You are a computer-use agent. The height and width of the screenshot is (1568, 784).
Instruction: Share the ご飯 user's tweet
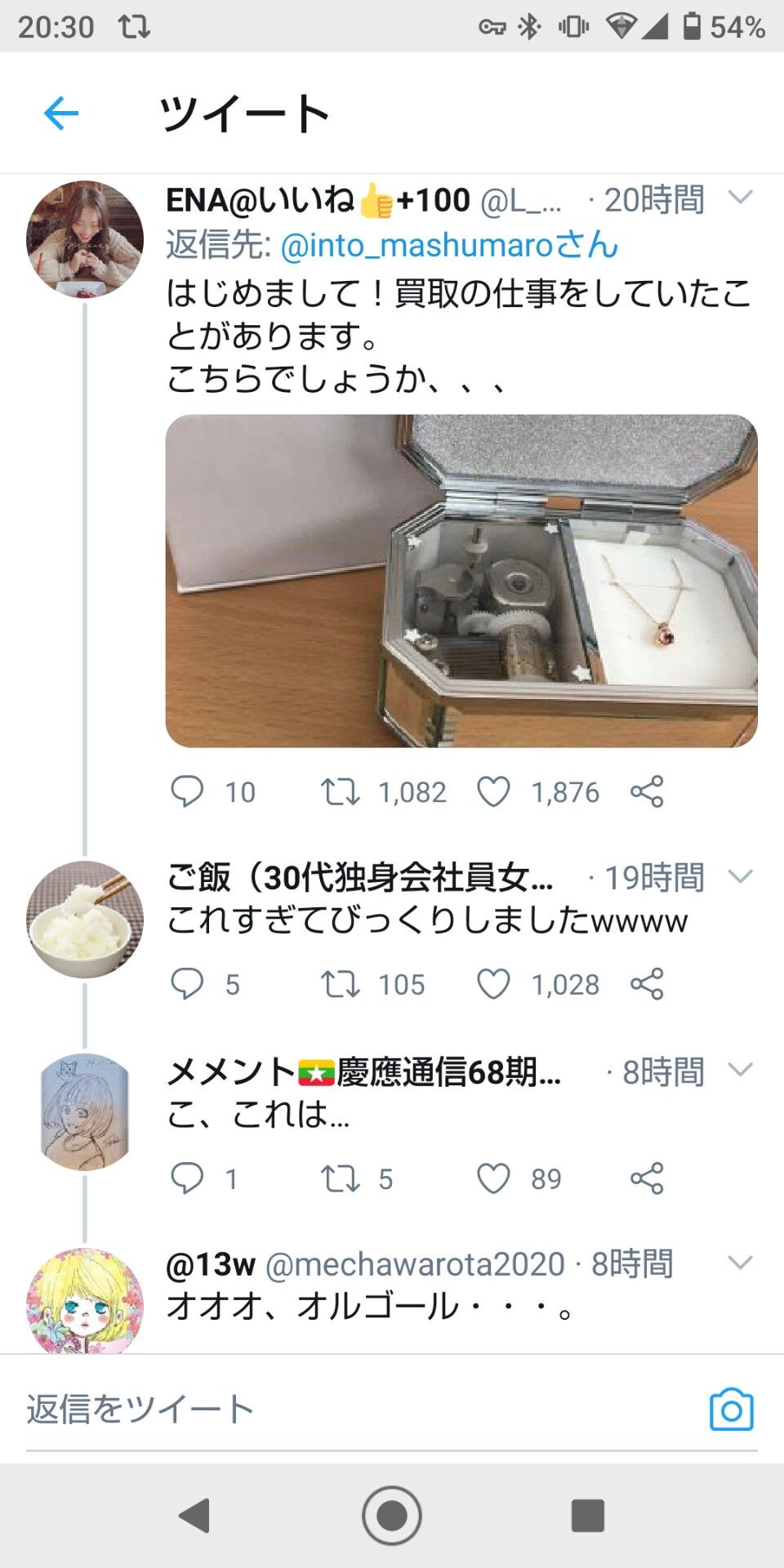(x=647, y=984)
